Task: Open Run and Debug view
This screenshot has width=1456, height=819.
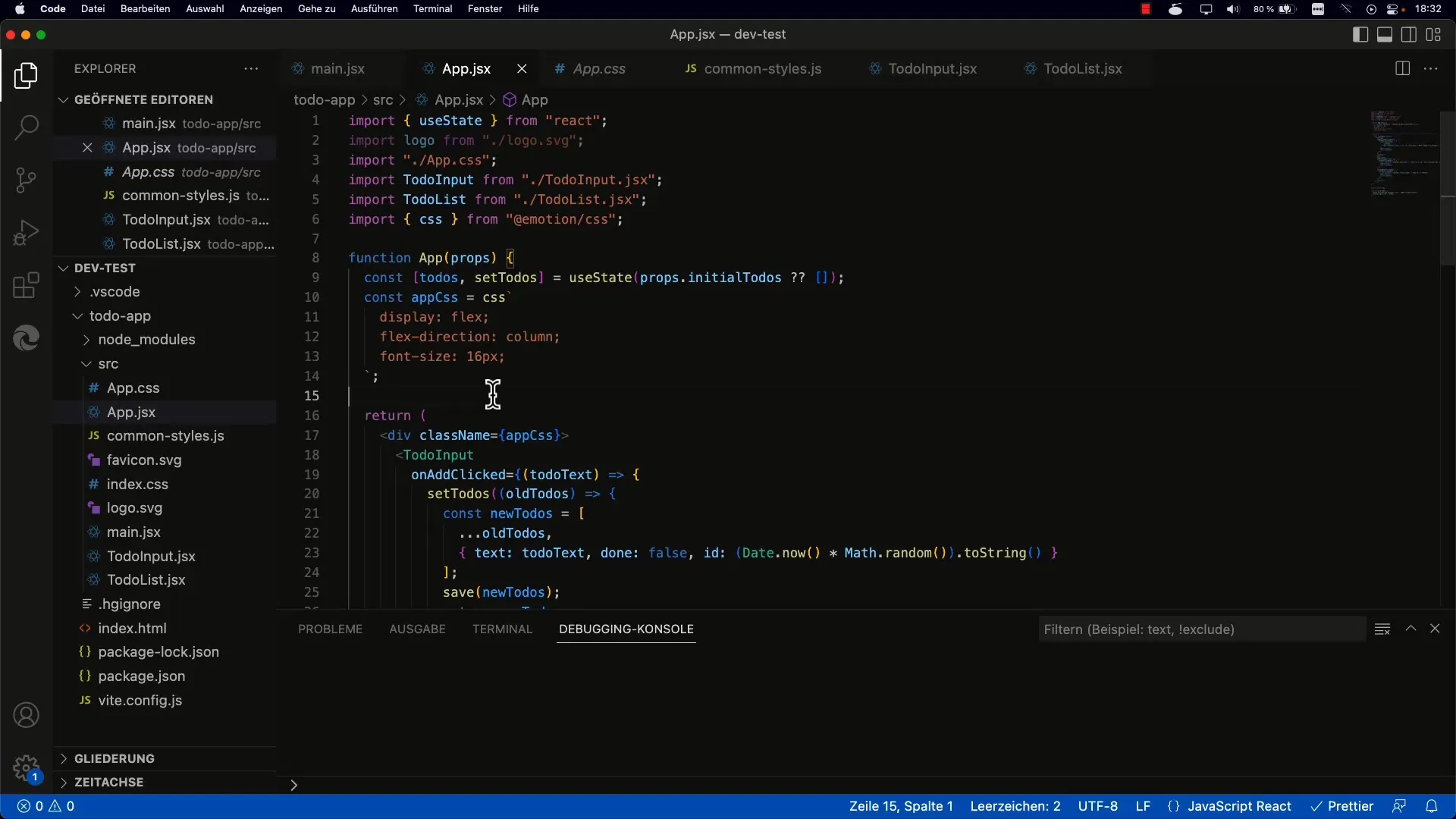Action: coord(26,233)
